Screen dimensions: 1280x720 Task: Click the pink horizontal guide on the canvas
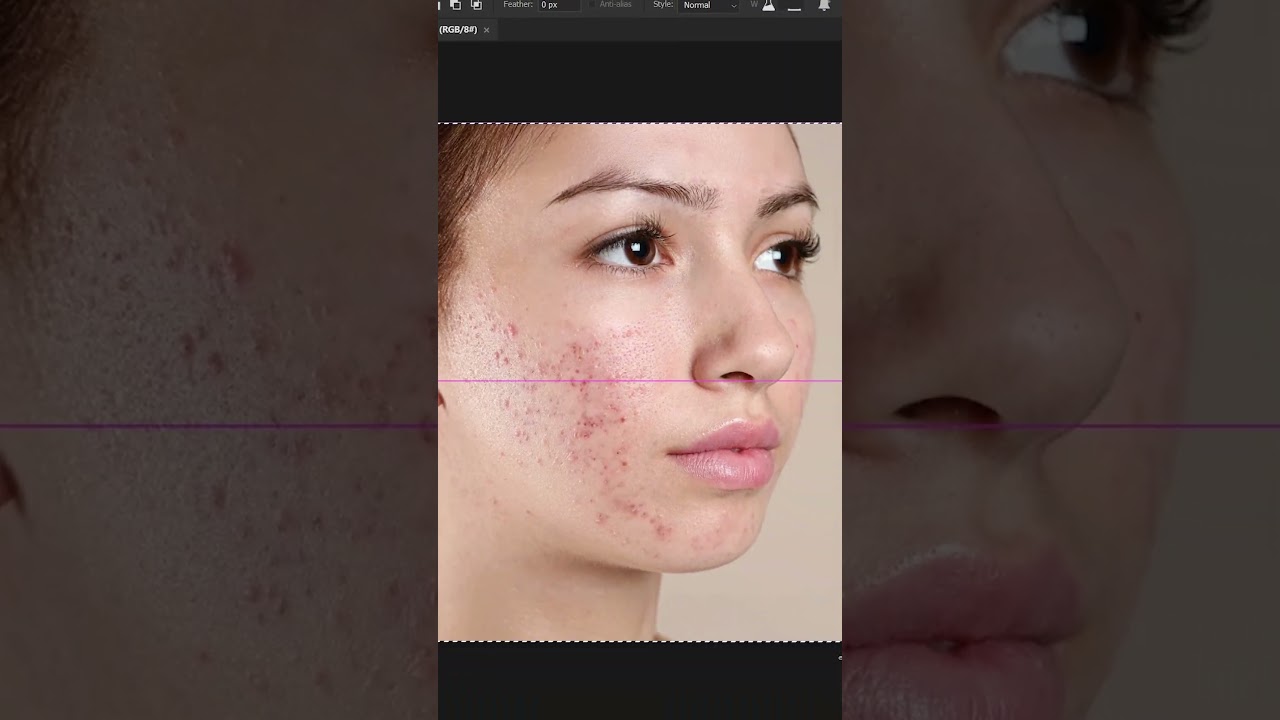click(640, 381)
